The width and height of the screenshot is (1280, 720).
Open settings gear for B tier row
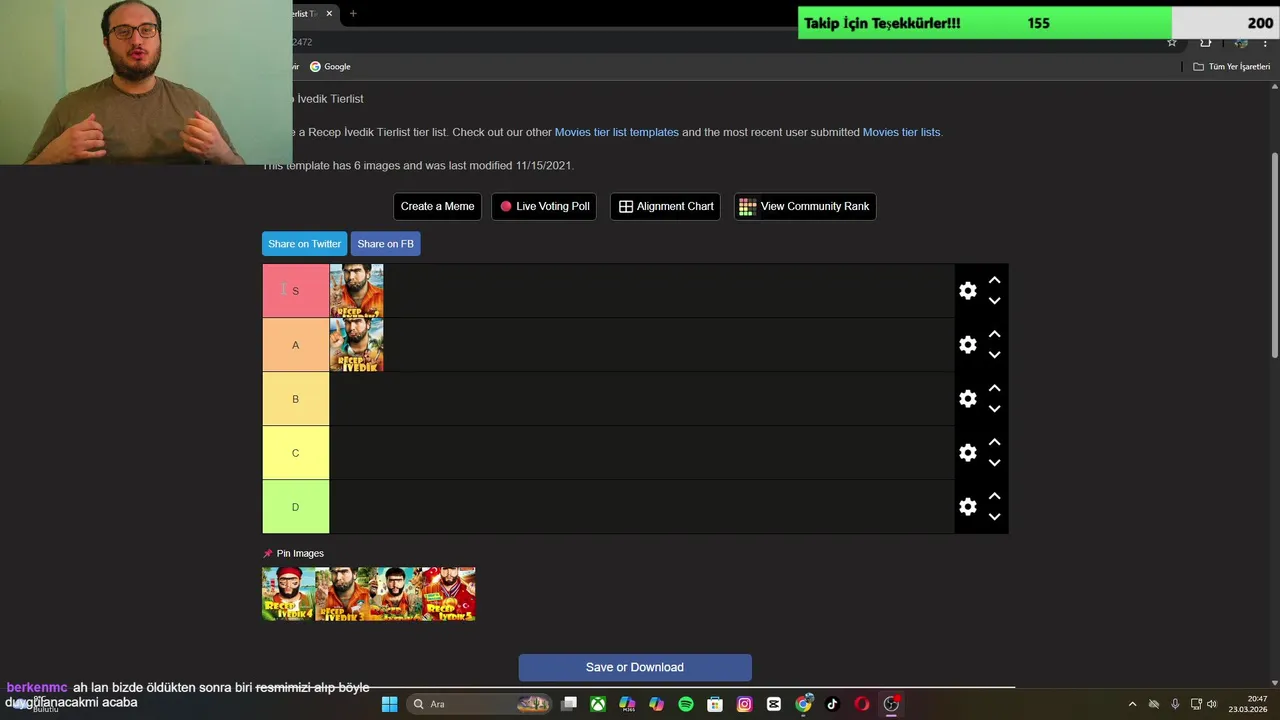click(x=967, y=399)
